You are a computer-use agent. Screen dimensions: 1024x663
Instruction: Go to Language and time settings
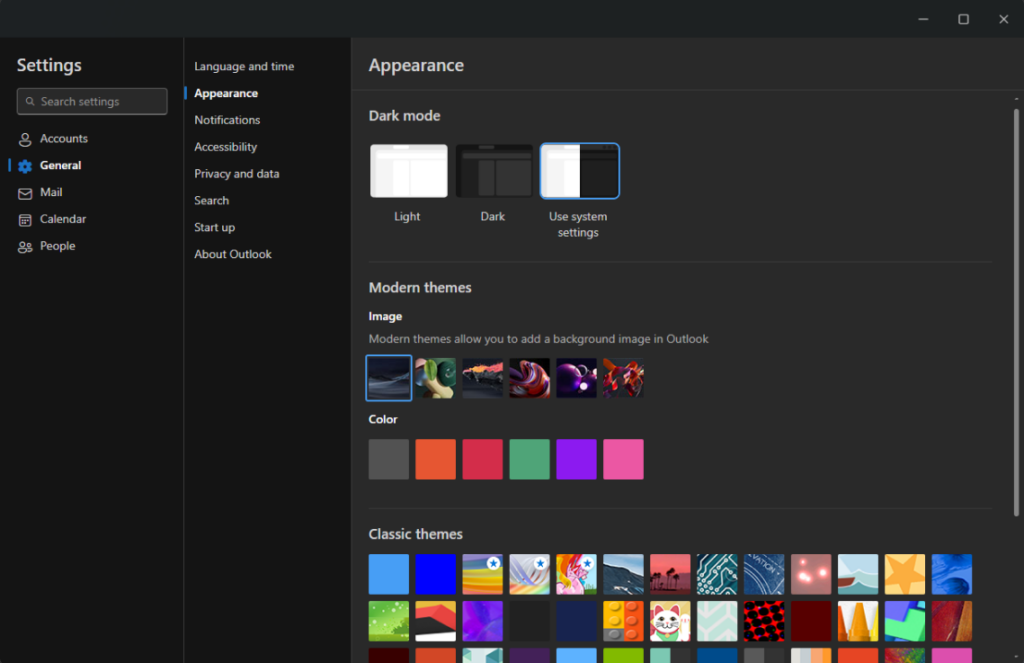click(x=244, y=66)
